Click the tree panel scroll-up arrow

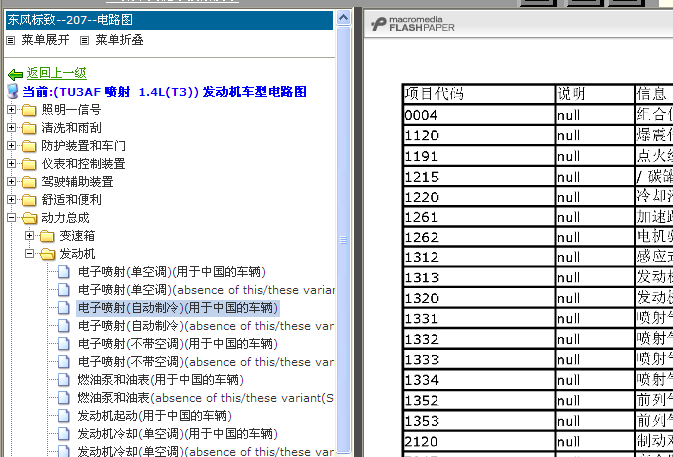(x=343, y=18)
